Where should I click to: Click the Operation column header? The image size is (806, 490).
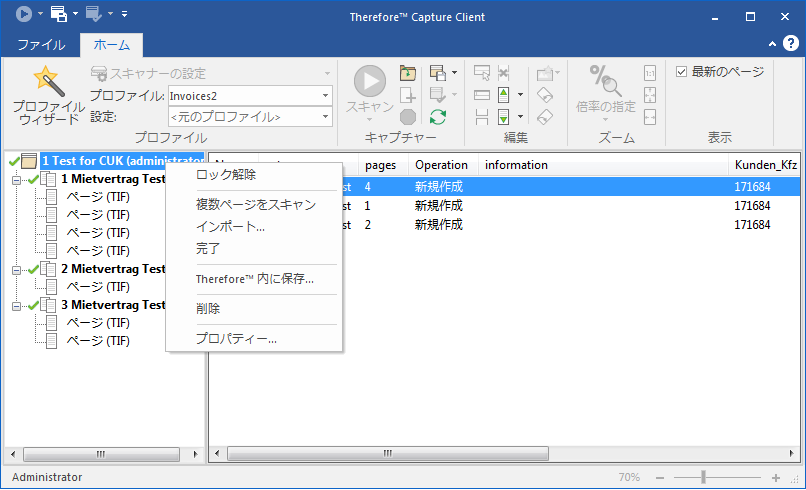coord(443,165)
